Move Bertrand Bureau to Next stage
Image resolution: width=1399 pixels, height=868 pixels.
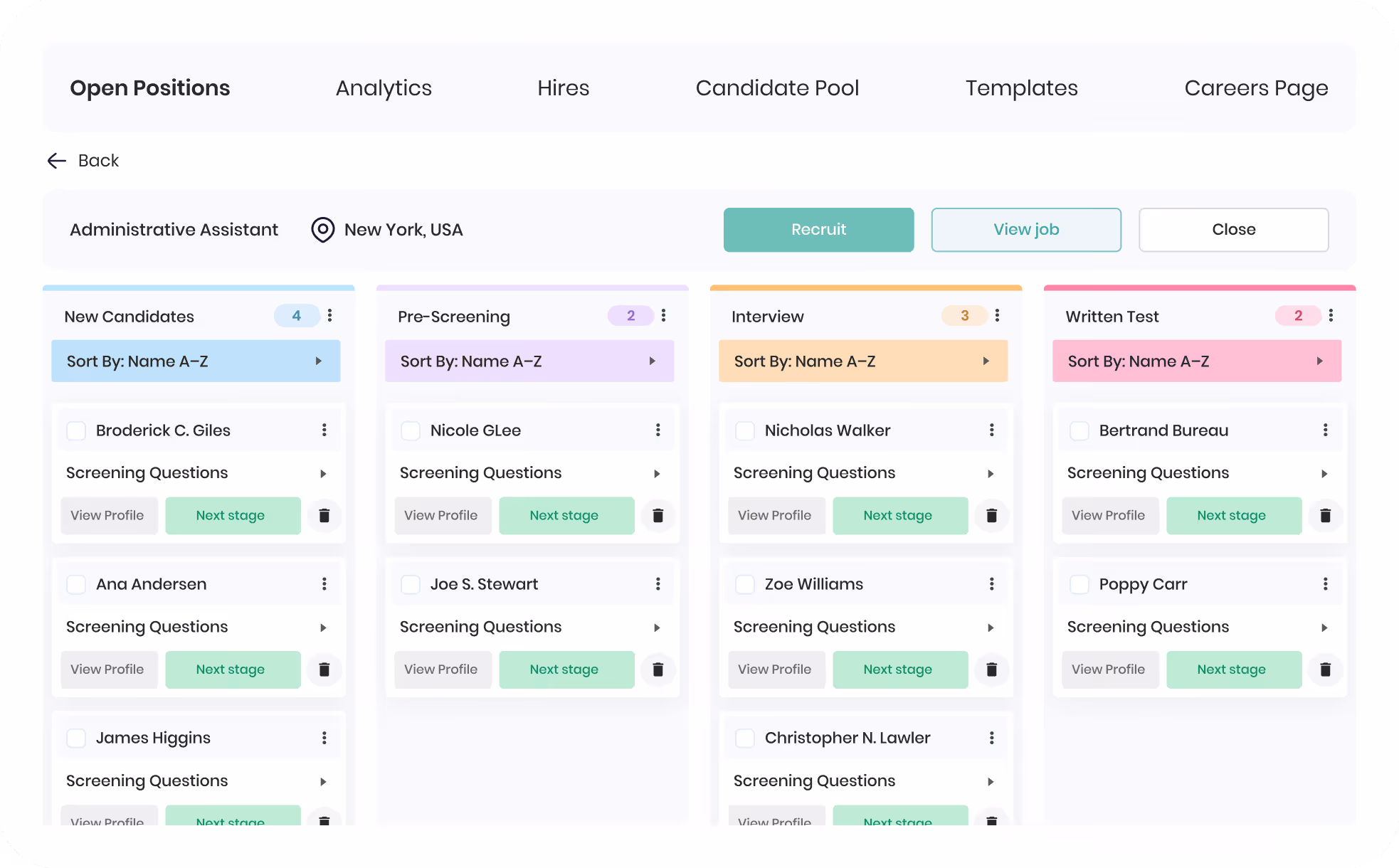(x=1234, y=516)
